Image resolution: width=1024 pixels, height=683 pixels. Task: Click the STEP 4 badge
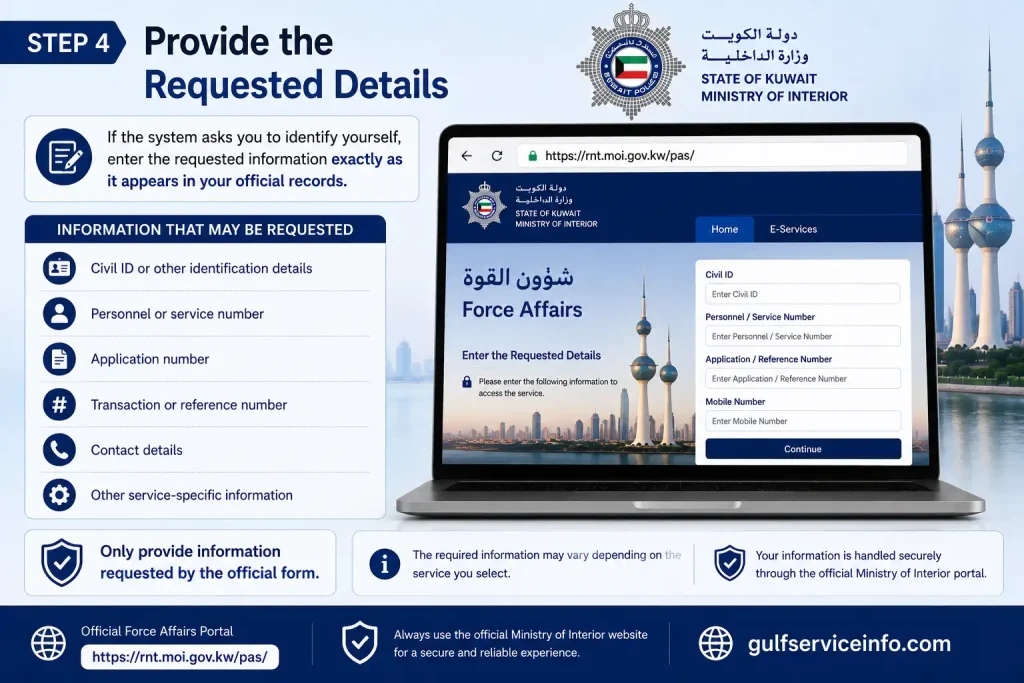63,42
